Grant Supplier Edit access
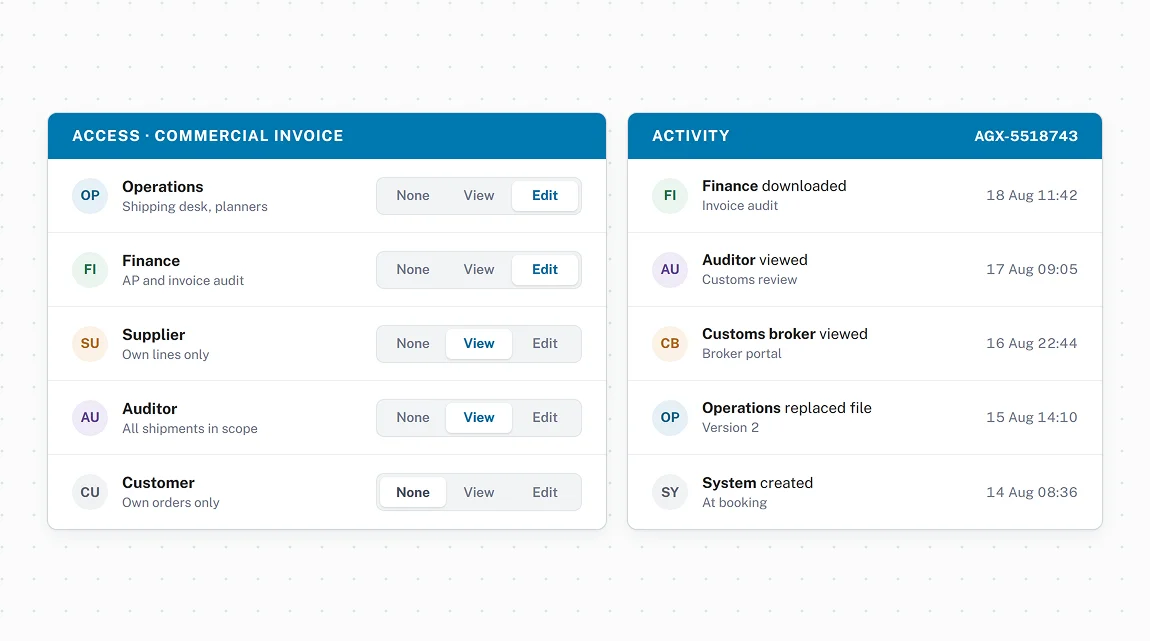 coord(545,344)
